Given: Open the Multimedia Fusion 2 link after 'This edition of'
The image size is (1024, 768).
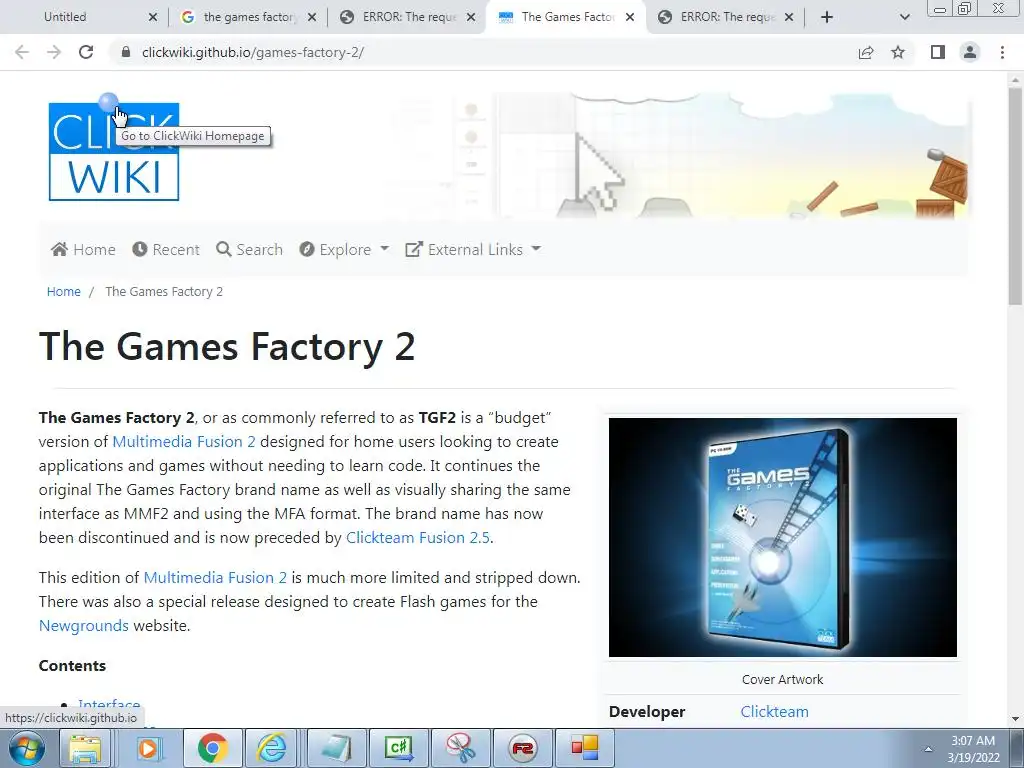Looking at the screenshot, I should tap(215, 577).
